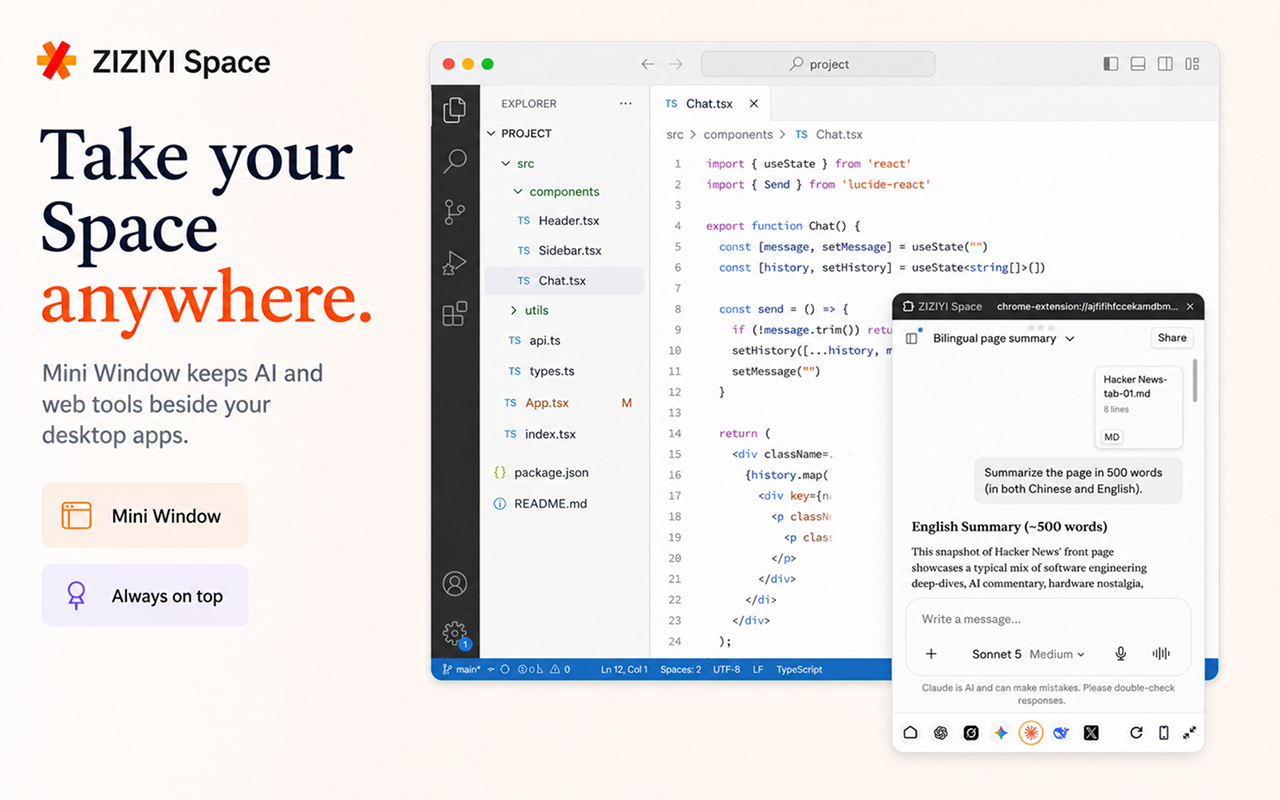Click components in the breadcrumb path
1280x800 pixels.
click(x=738, y=134)
